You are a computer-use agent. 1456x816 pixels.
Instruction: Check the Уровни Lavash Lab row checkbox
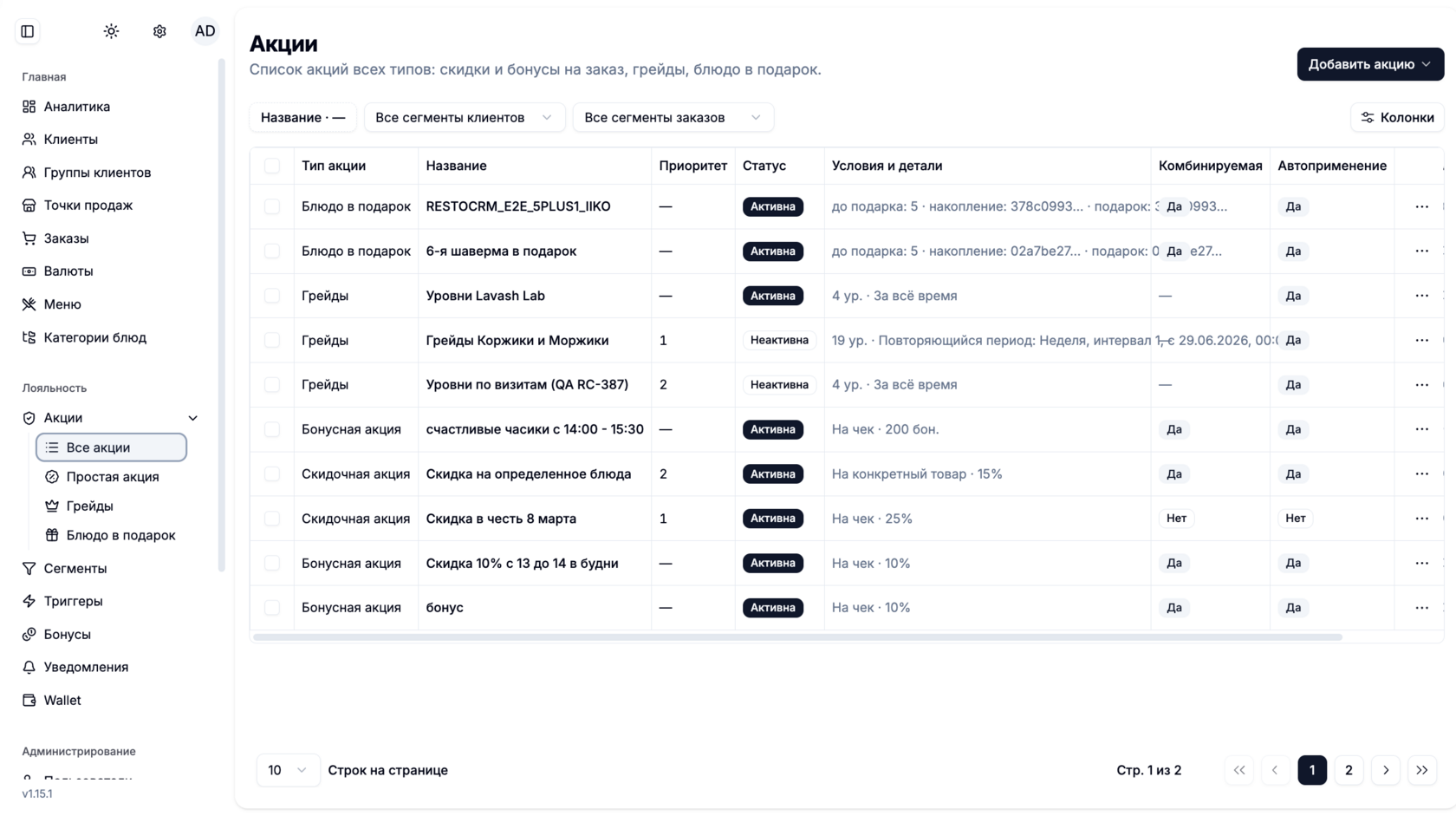(272, 296)
